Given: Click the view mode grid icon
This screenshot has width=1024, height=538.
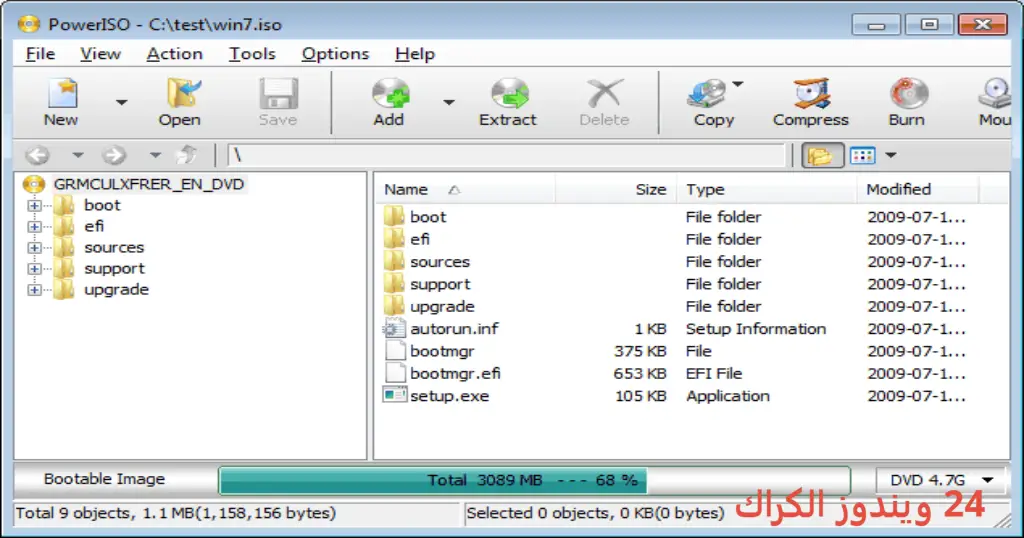Looking at the screenshot, I should (863, 155).
